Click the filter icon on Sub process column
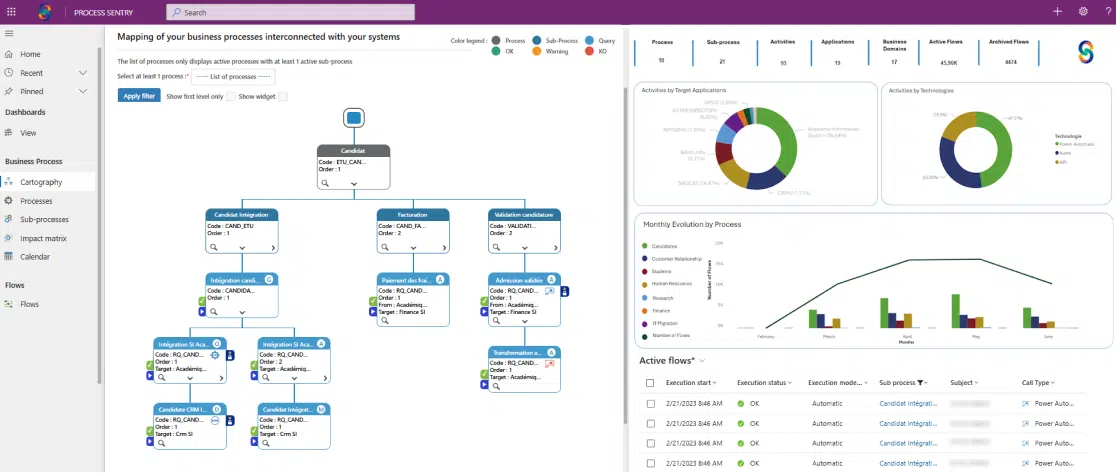This screenshot has width=1116, height=473. click(x=921, y=383)
